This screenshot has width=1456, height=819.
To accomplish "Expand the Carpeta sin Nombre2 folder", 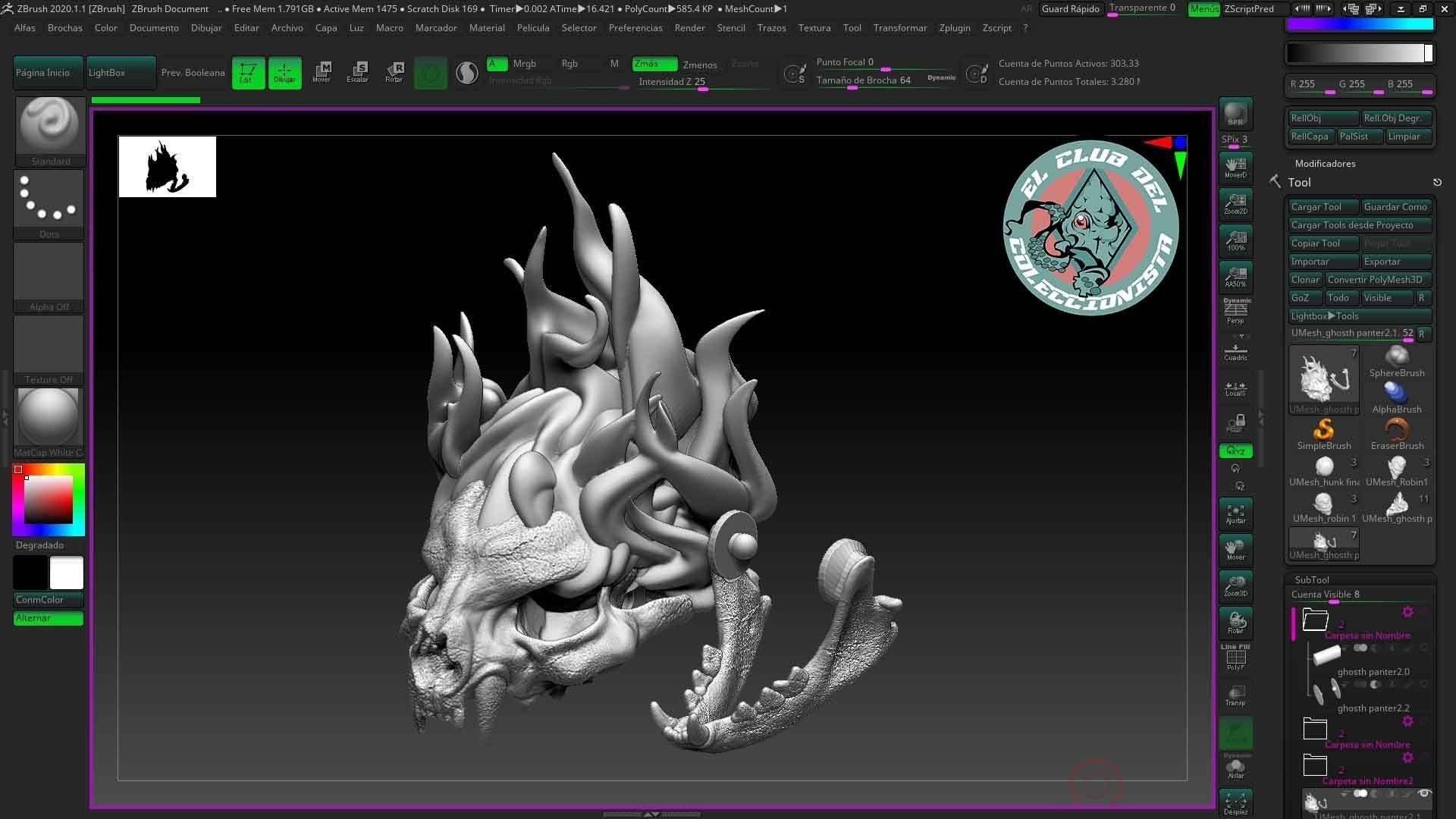I will click(x=1315, y=765).
